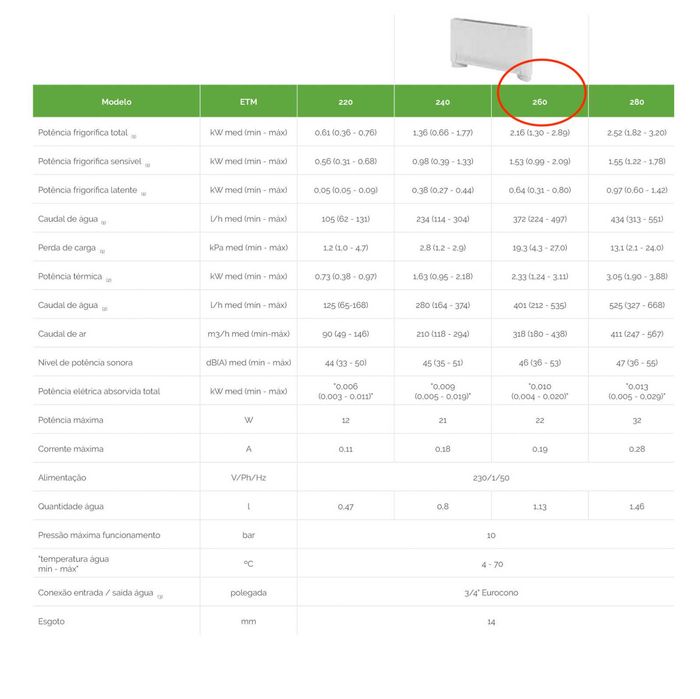
Task: Select the 'Perda de carga' row label
Action: [67, 248]
